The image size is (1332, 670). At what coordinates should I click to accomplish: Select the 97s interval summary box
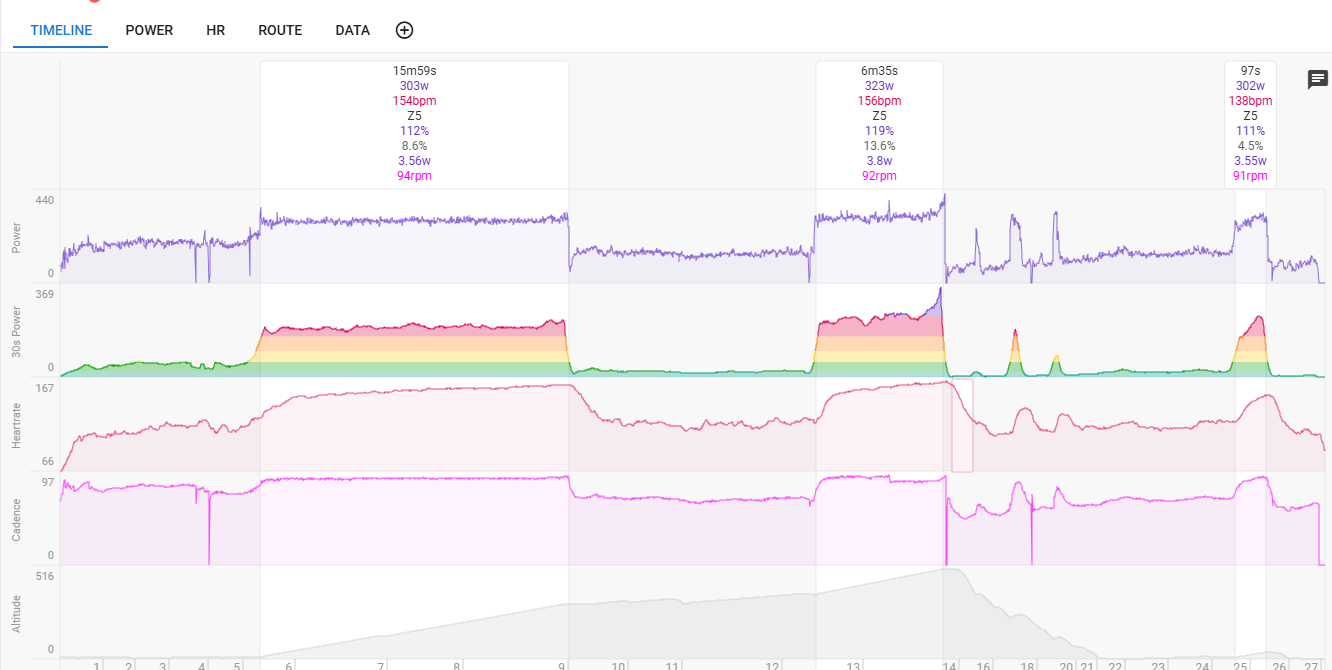click(1250, 124)
